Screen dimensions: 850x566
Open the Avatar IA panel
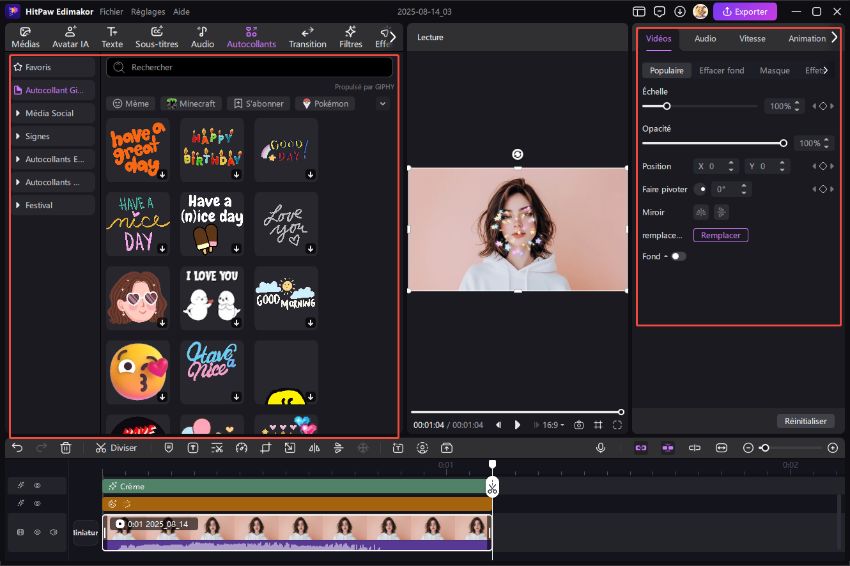(70, 37)
